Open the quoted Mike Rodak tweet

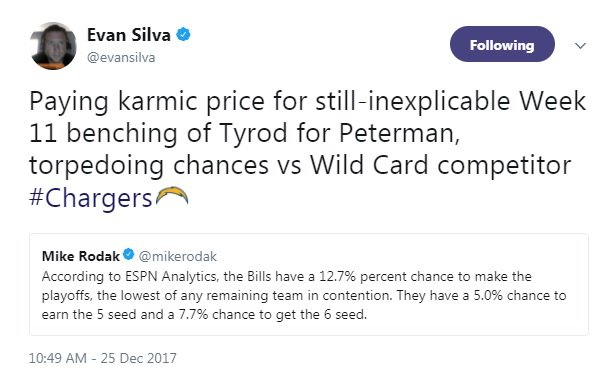309,284
